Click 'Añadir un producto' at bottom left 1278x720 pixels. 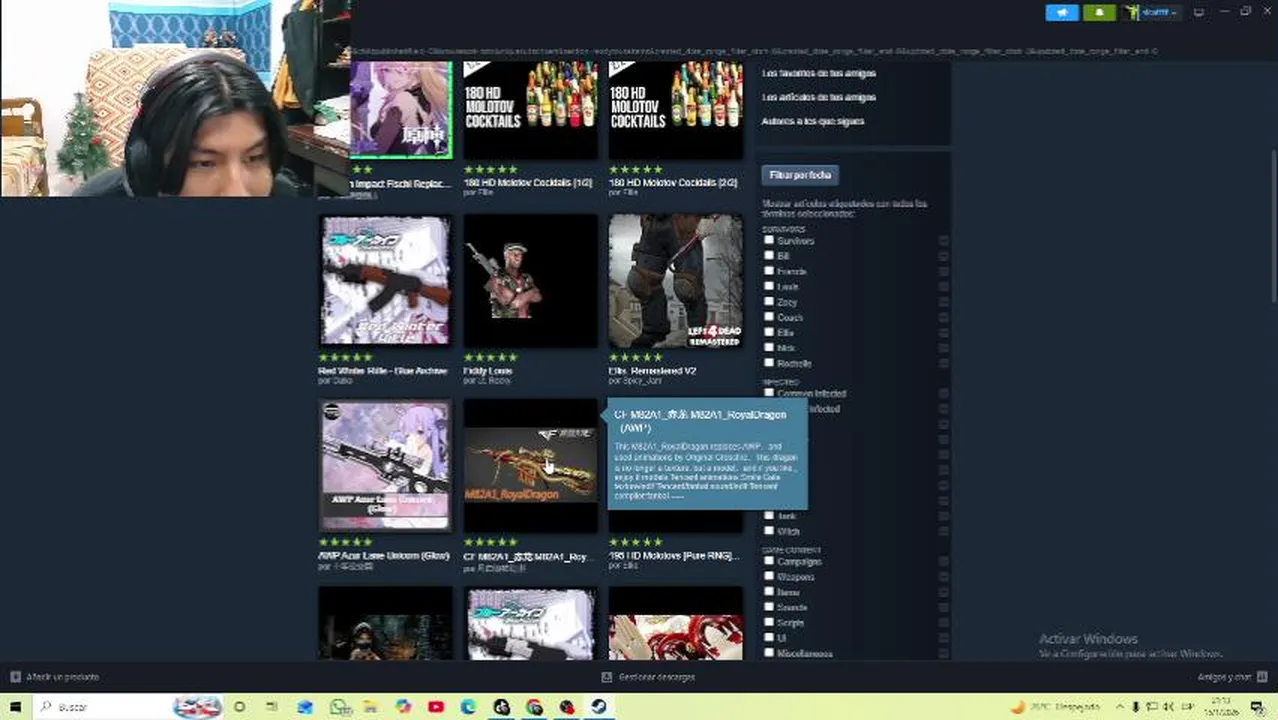[x=55, y=677]
